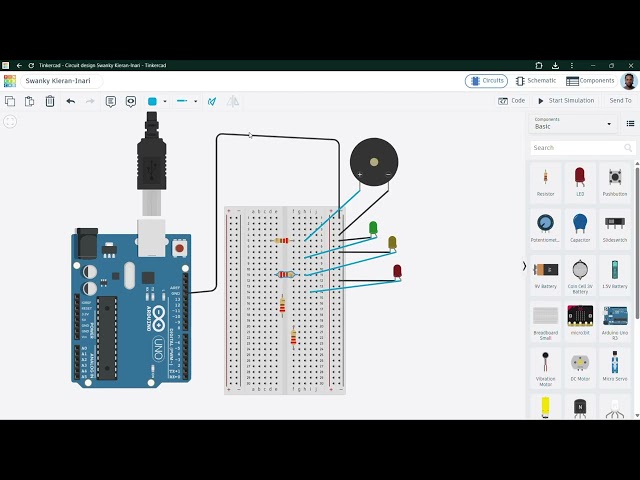
Task: Open the Code editor
Action: click(511, 100)
